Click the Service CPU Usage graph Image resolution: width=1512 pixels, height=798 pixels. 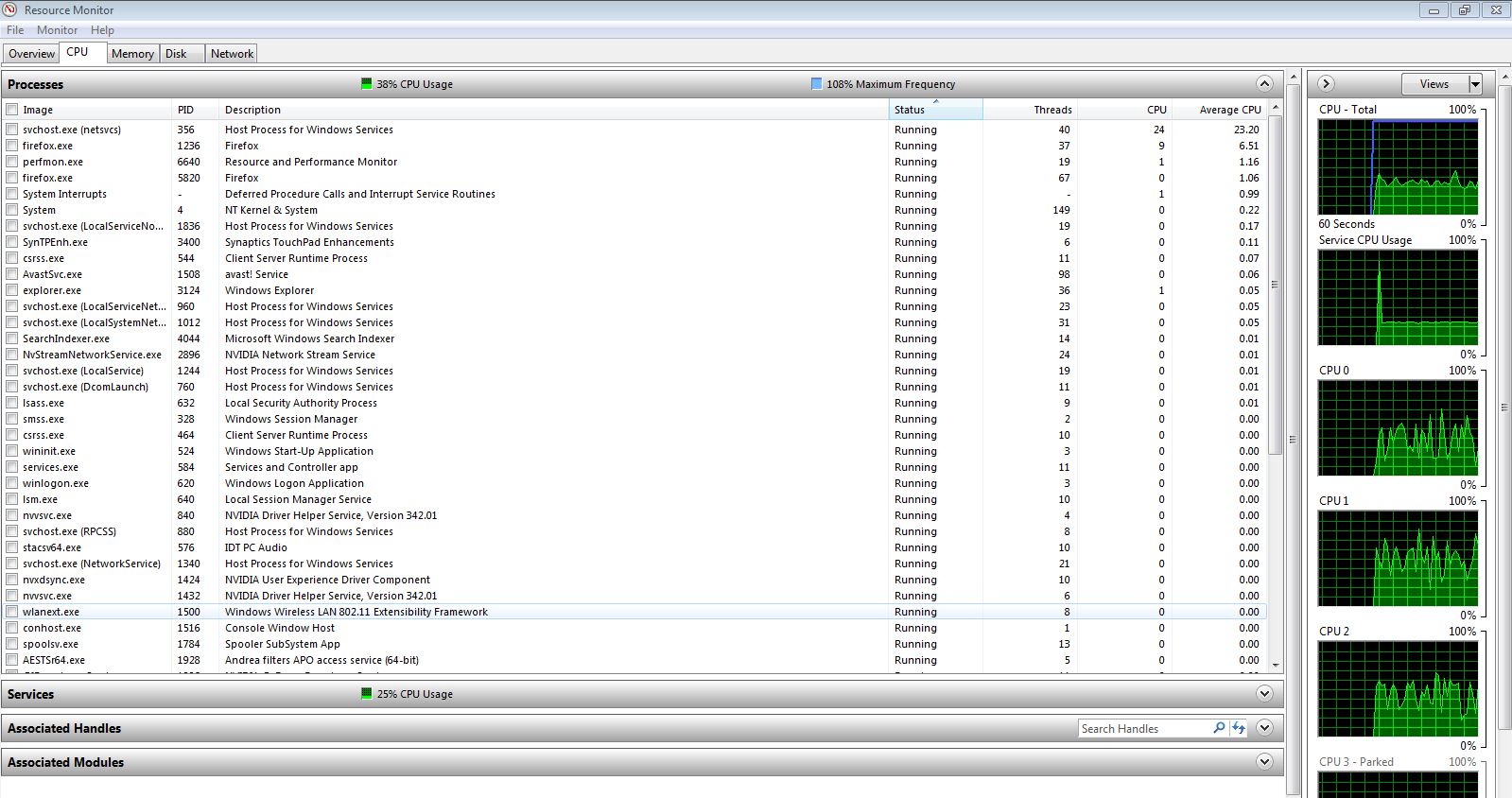coord(1398,298)
